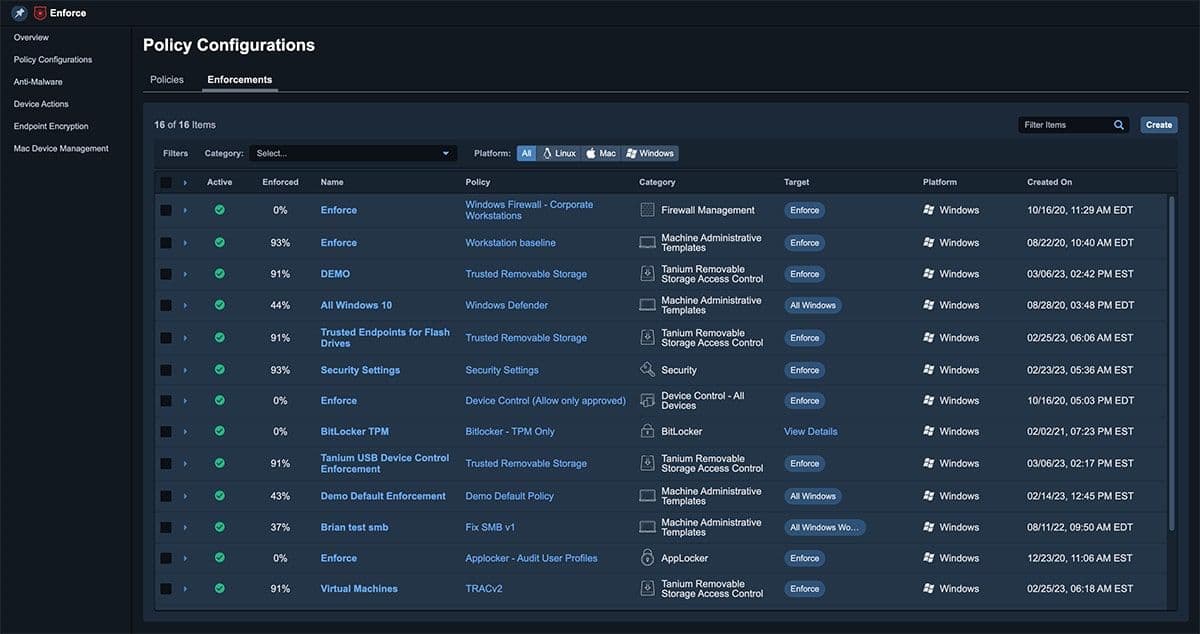
Task: Expand the Brian test smb row
Action: [x=185, y=527]
